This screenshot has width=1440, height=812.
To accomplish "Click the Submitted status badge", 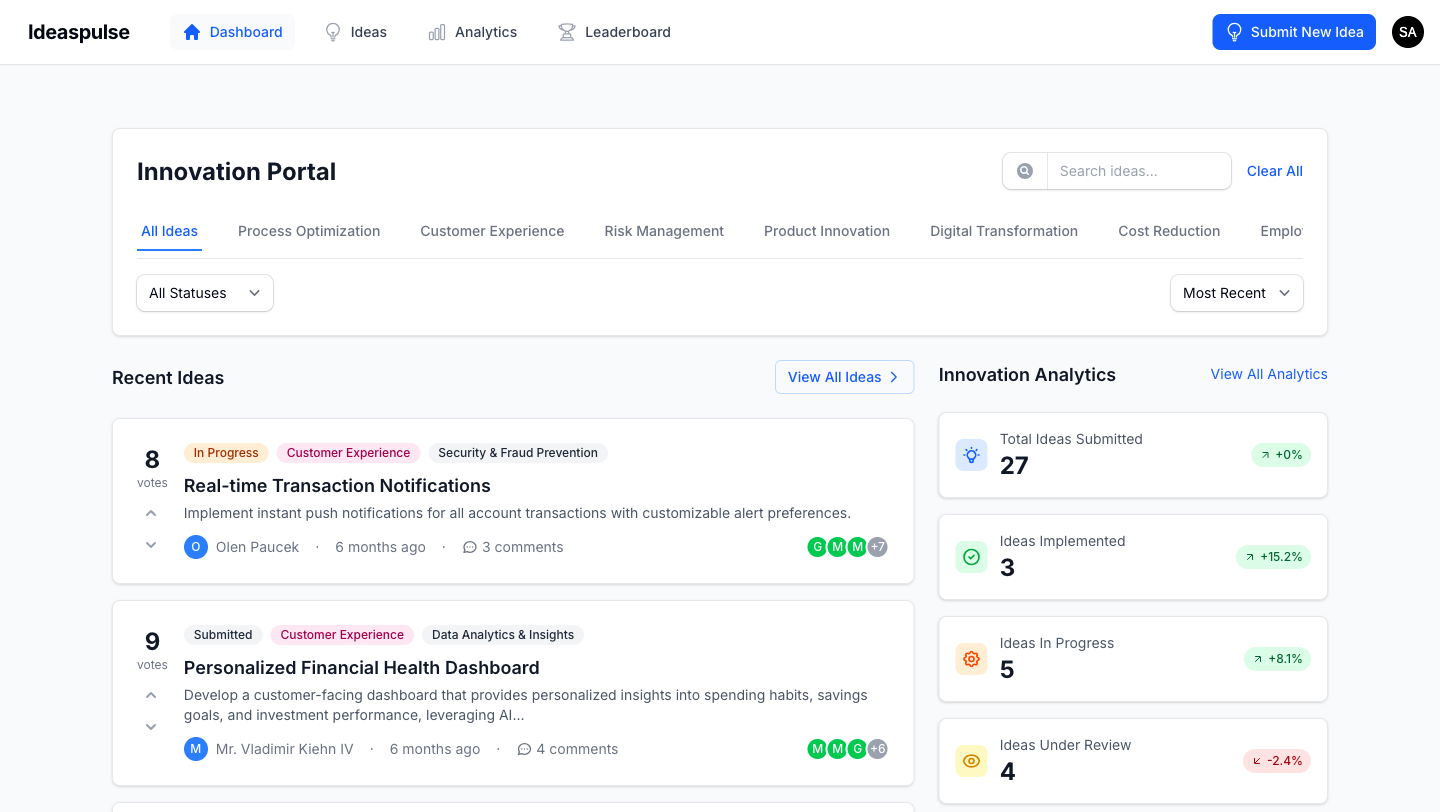I will coord(223,635).
